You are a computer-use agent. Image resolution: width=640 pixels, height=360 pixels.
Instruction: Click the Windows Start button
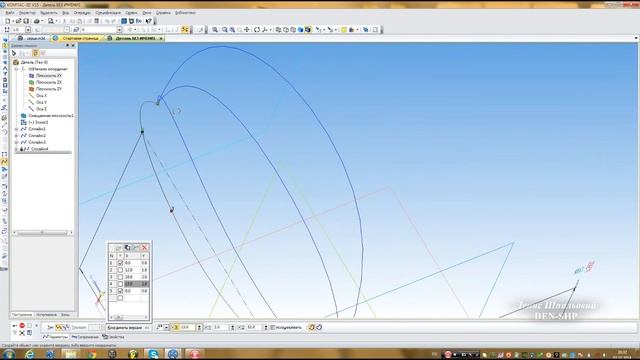tap(9, 354)
